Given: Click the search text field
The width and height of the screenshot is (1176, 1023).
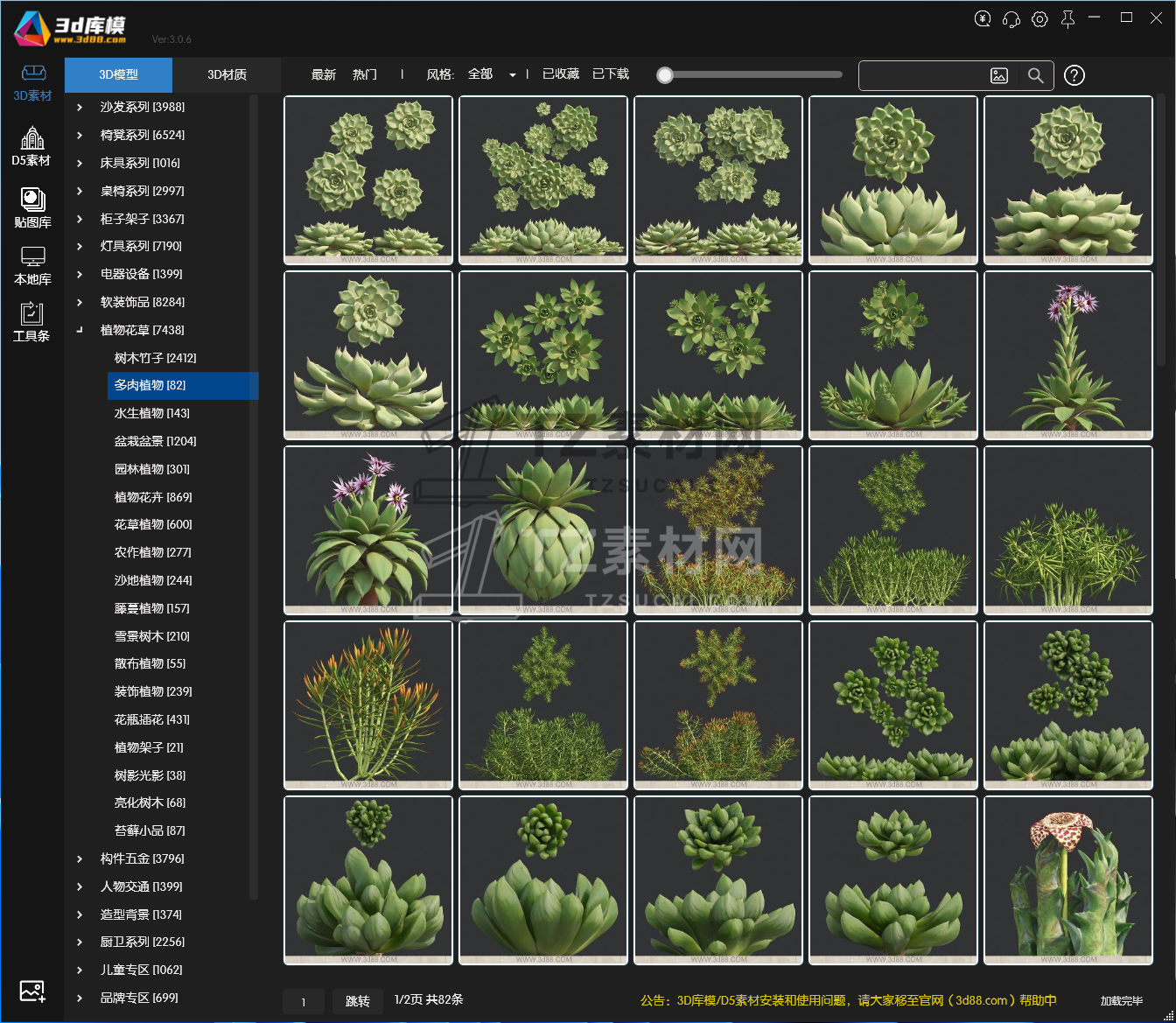Looking at the screenshot, I should tap(922, 76).
